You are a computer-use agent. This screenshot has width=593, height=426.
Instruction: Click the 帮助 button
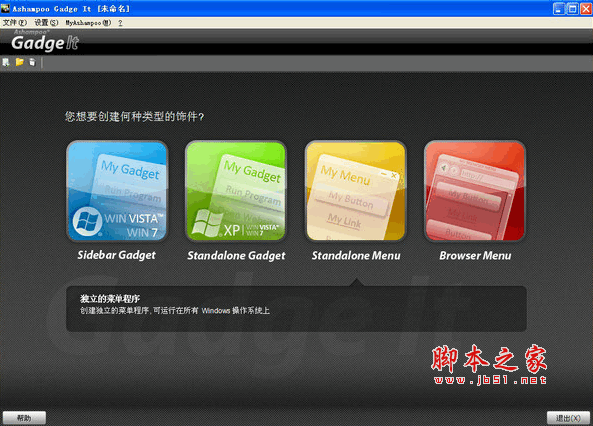point(24,418)
